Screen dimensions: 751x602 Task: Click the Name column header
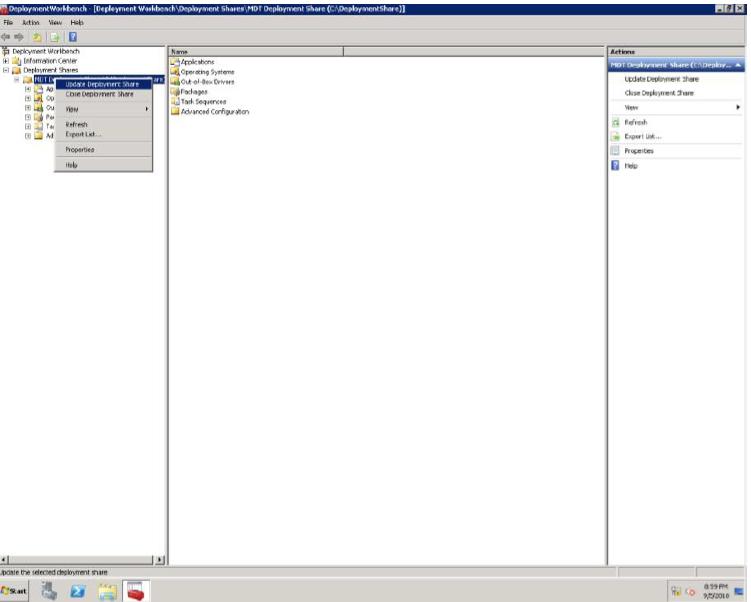click(x=256, y=51)
